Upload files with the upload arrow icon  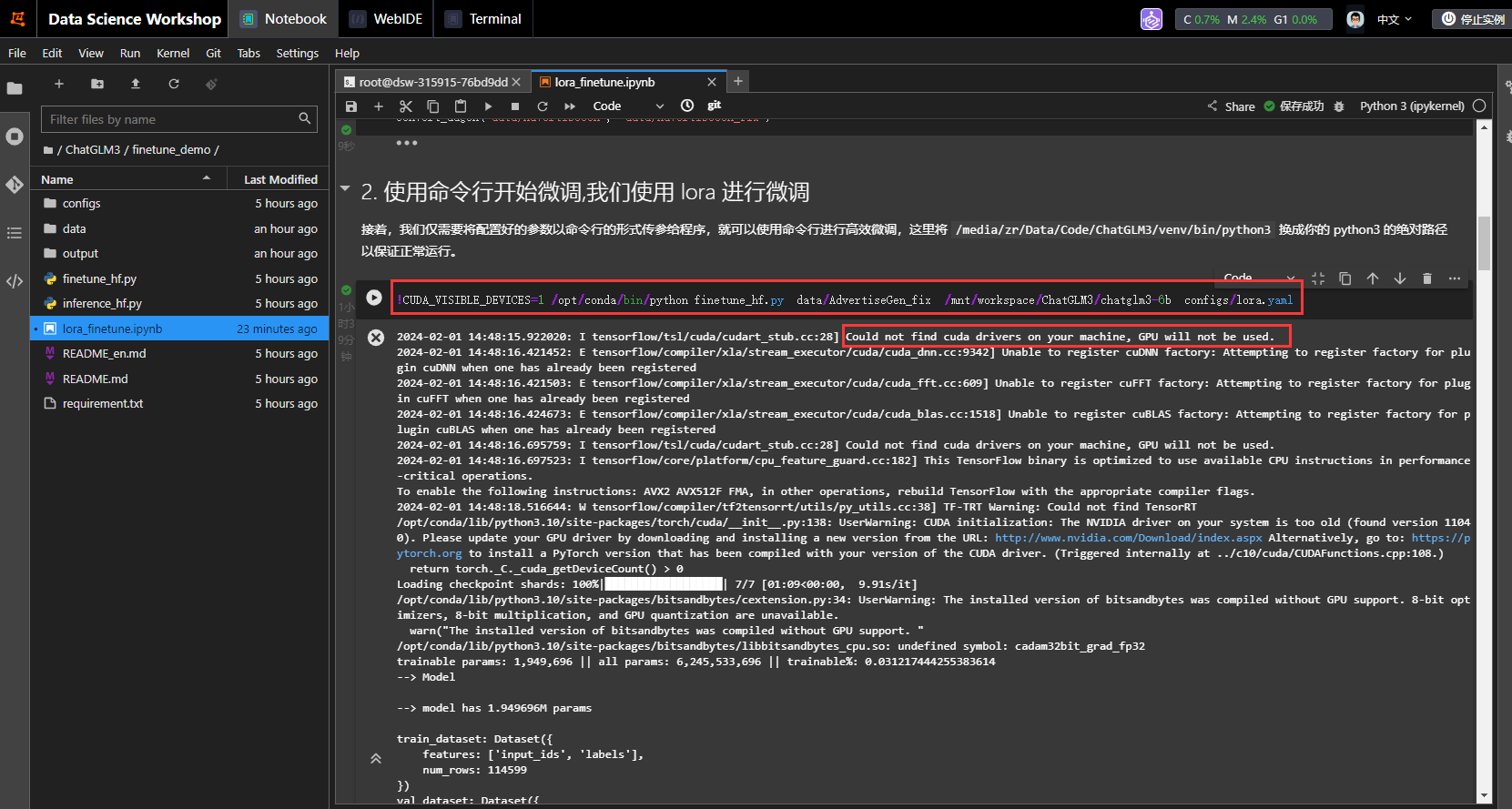(x=136, y=84)
